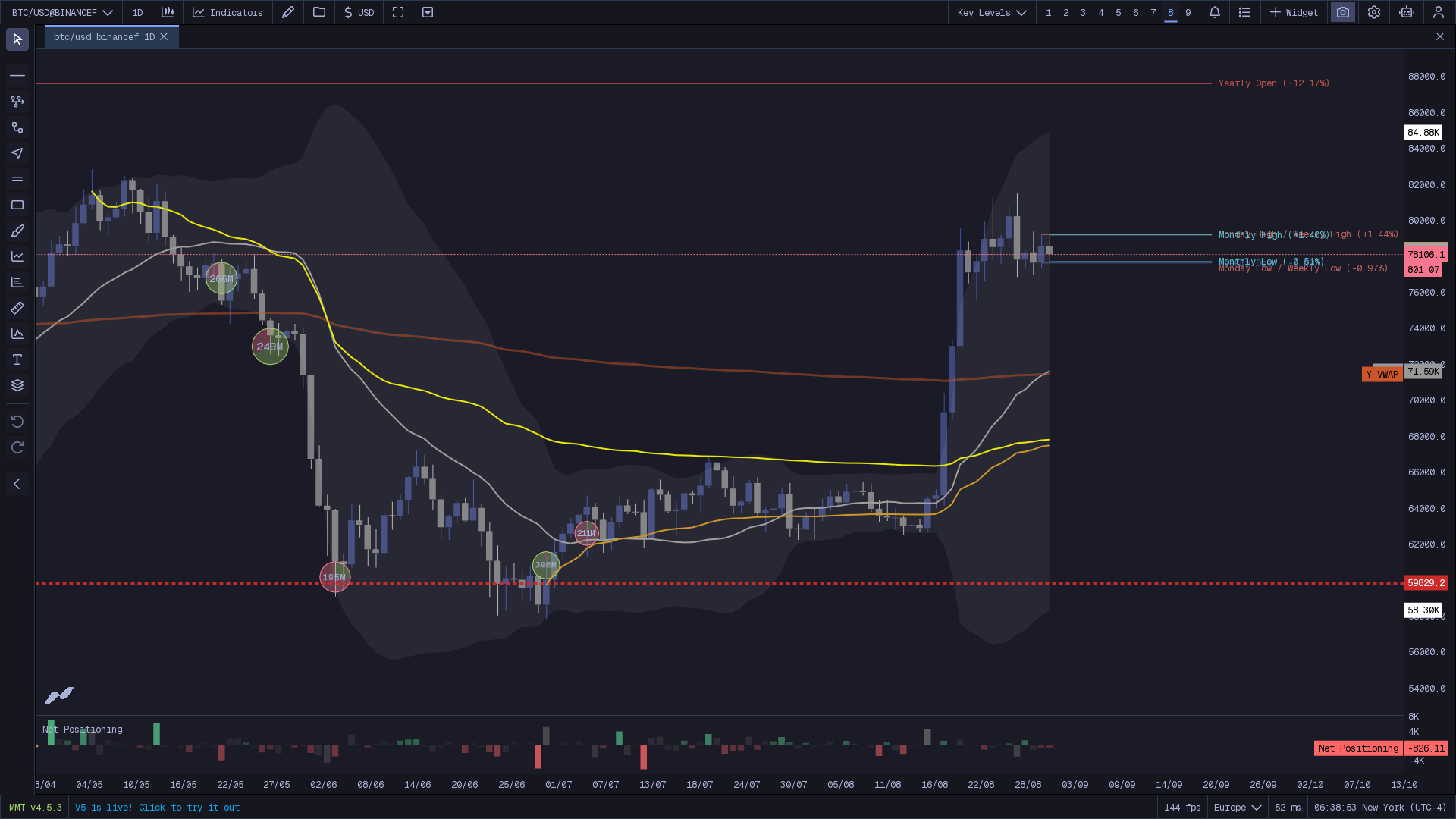Open the alerts bell
The image size is (1456, 819).
[x=1215, y=12]
